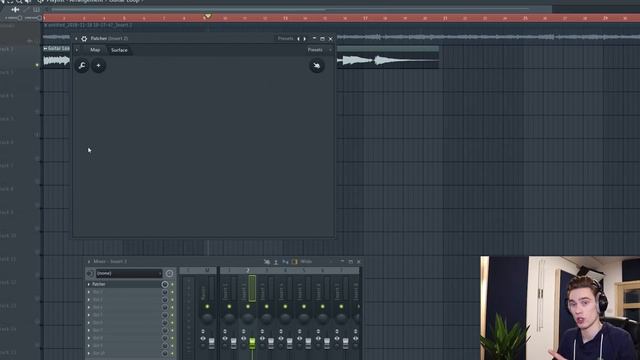The width and height of the screenshot is (640, 360).
Task: Switch to the Map tab in Patcher
Action: 95,50
